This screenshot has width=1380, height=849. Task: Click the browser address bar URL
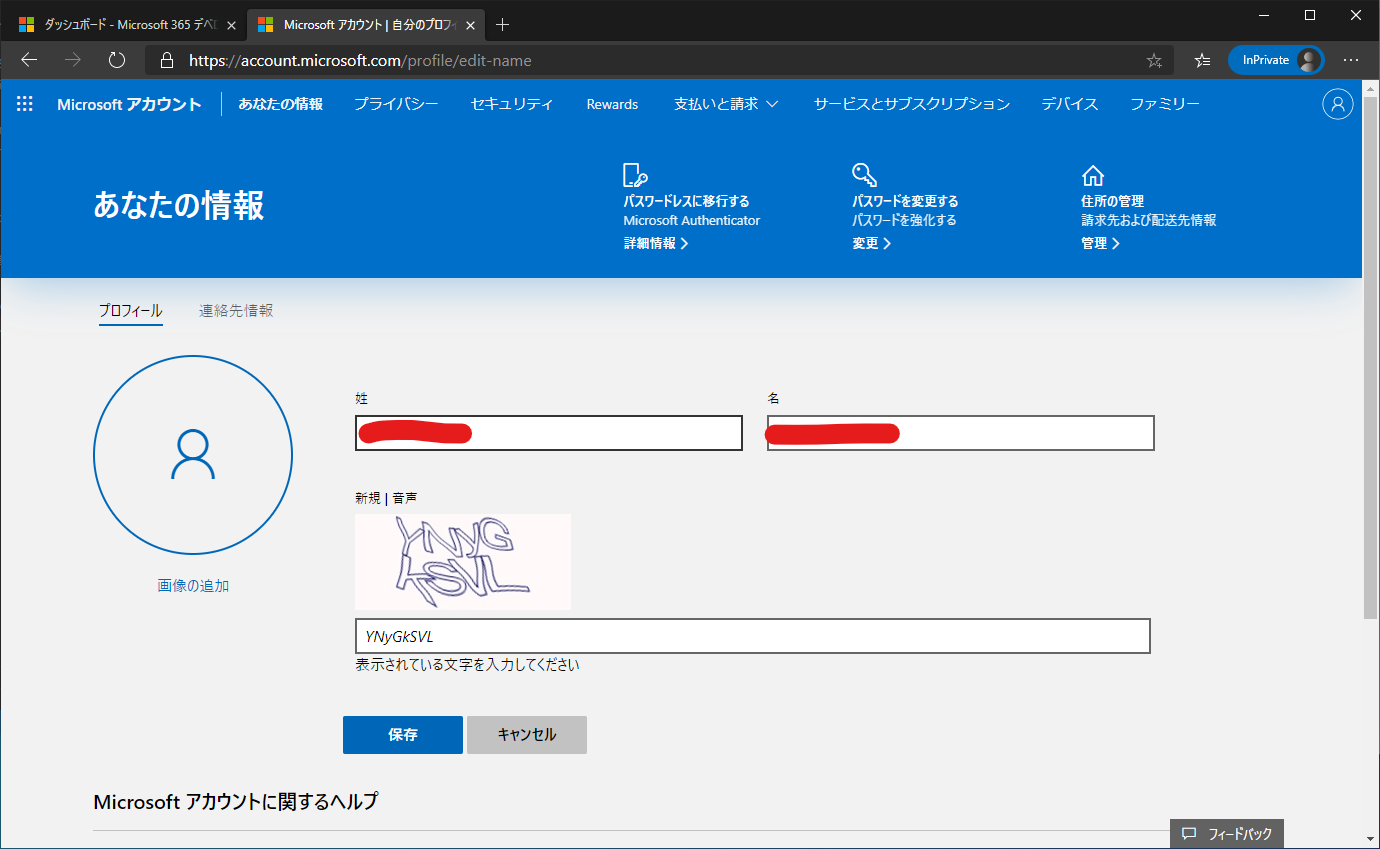pos(360,60)
